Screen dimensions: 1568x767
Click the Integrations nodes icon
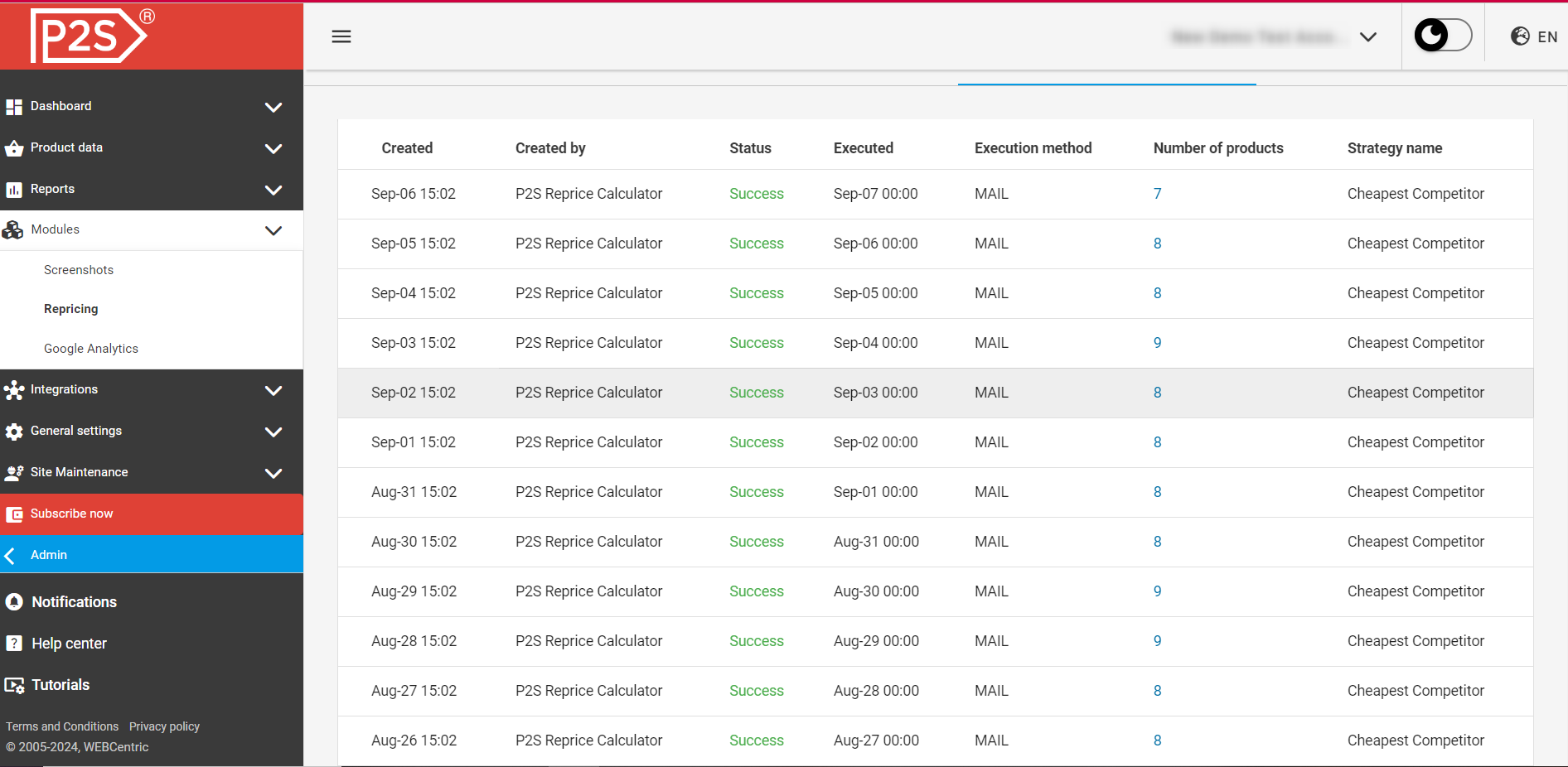coord(14,390)
